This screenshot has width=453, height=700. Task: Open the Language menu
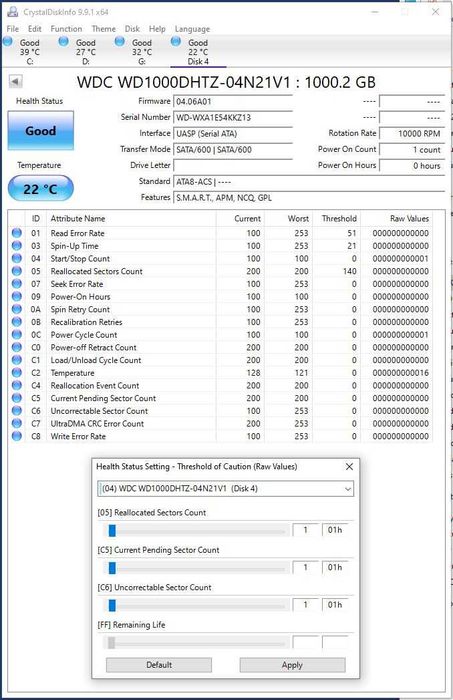(x=192, y=29)
